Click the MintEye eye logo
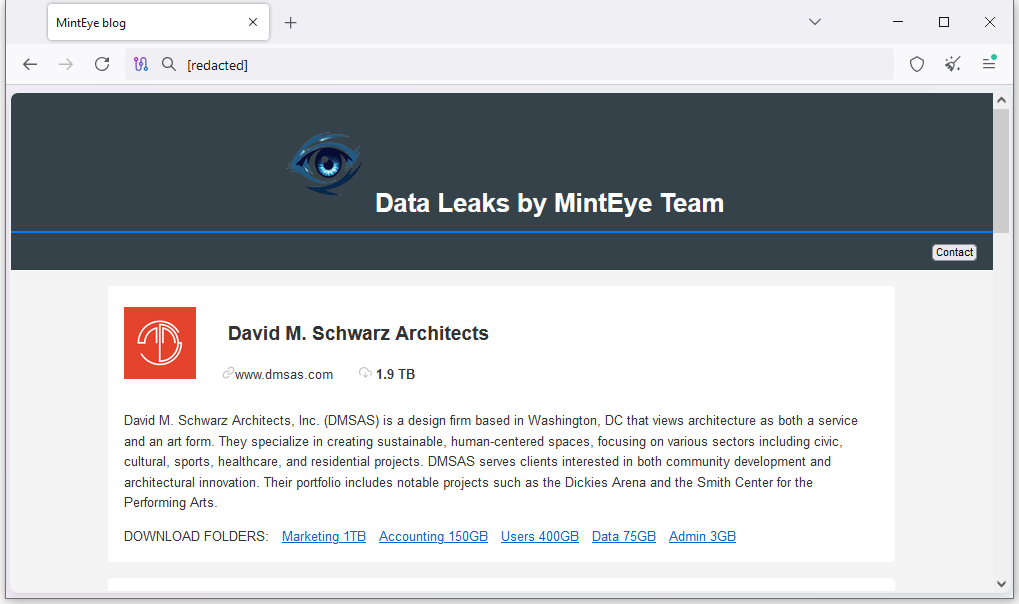 point(325,163)
